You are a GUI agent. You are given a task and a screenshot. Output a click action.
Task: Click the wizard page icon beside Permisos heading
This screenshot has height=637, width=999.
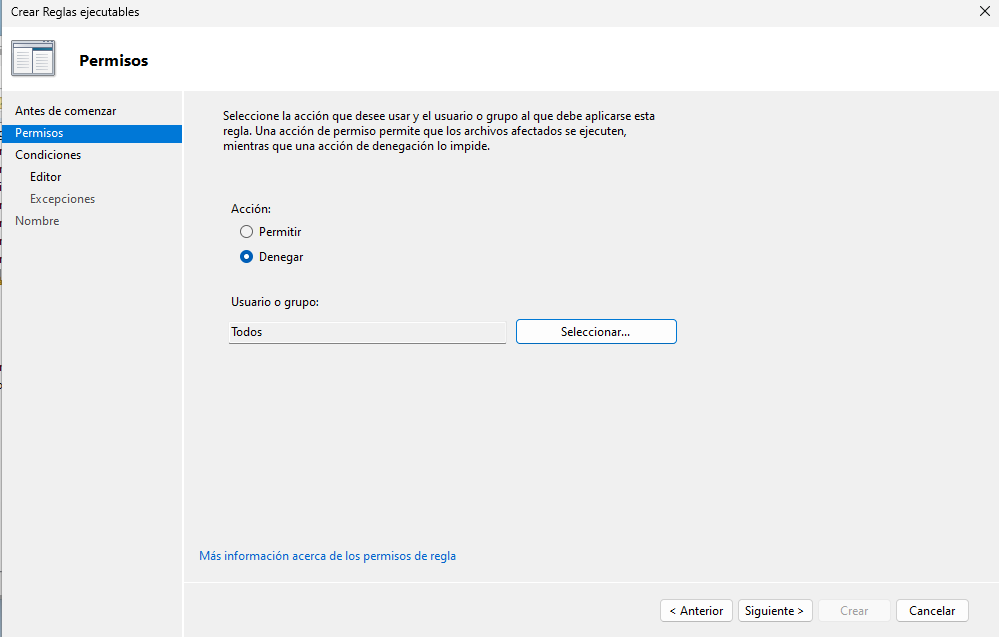pos(33,60)
